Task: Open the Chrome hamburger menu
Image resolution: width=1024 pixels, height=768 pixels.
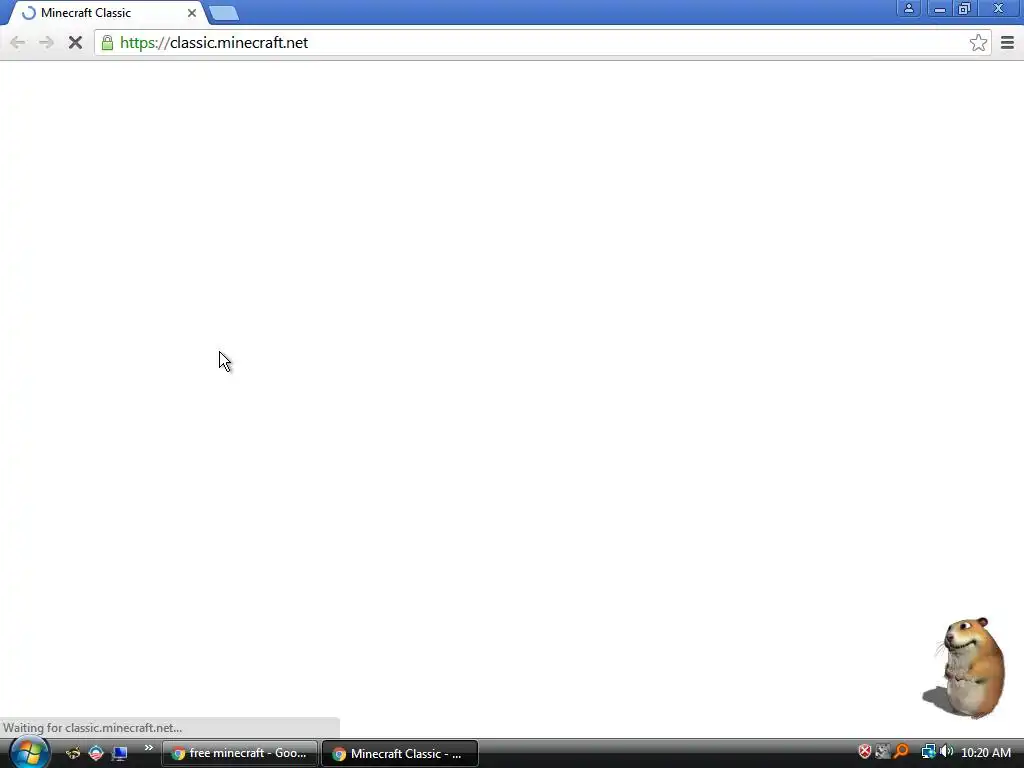Action: [x=1007, y=43]
